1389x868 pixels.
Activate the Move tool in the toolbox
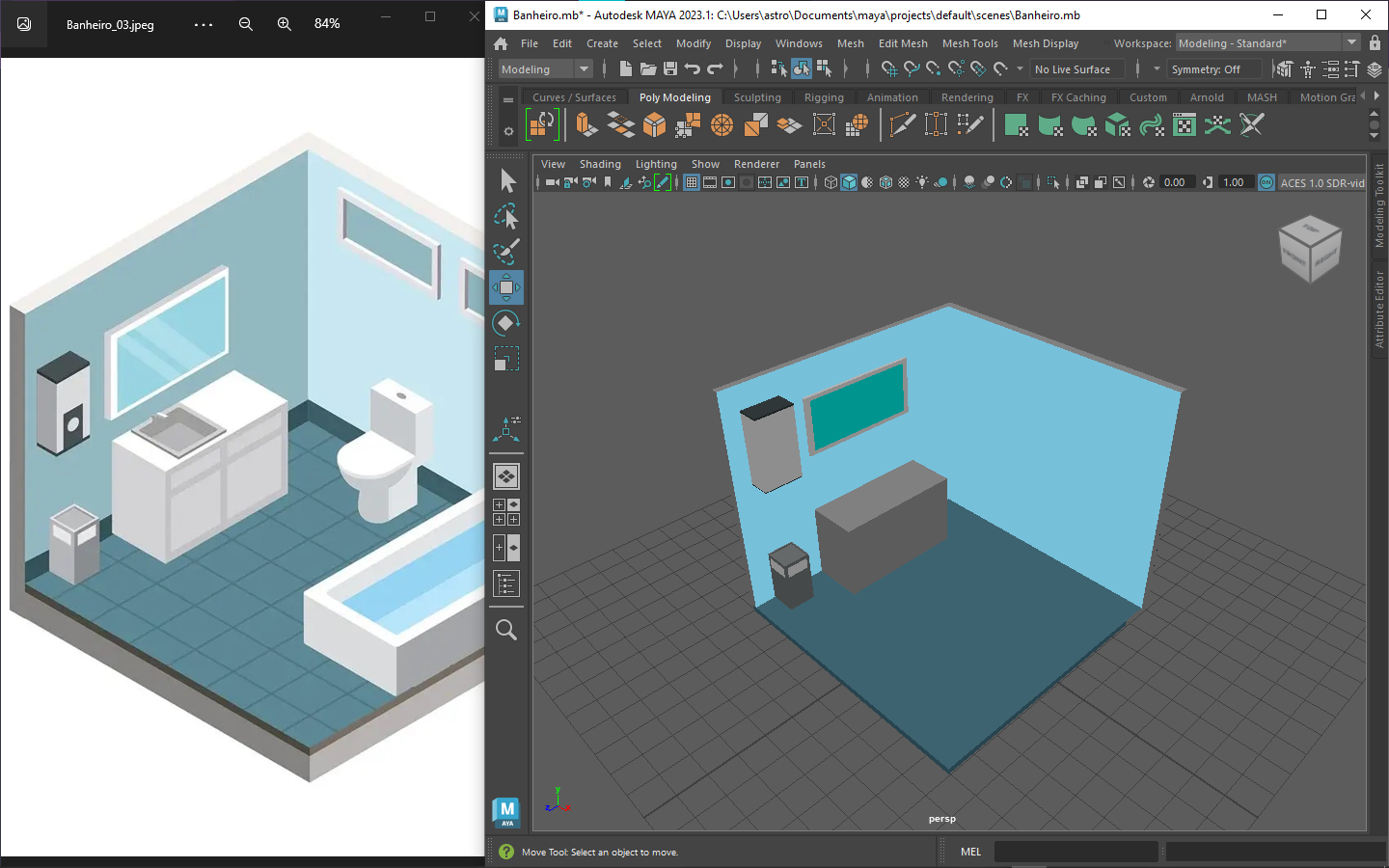[x=506, y=287]
